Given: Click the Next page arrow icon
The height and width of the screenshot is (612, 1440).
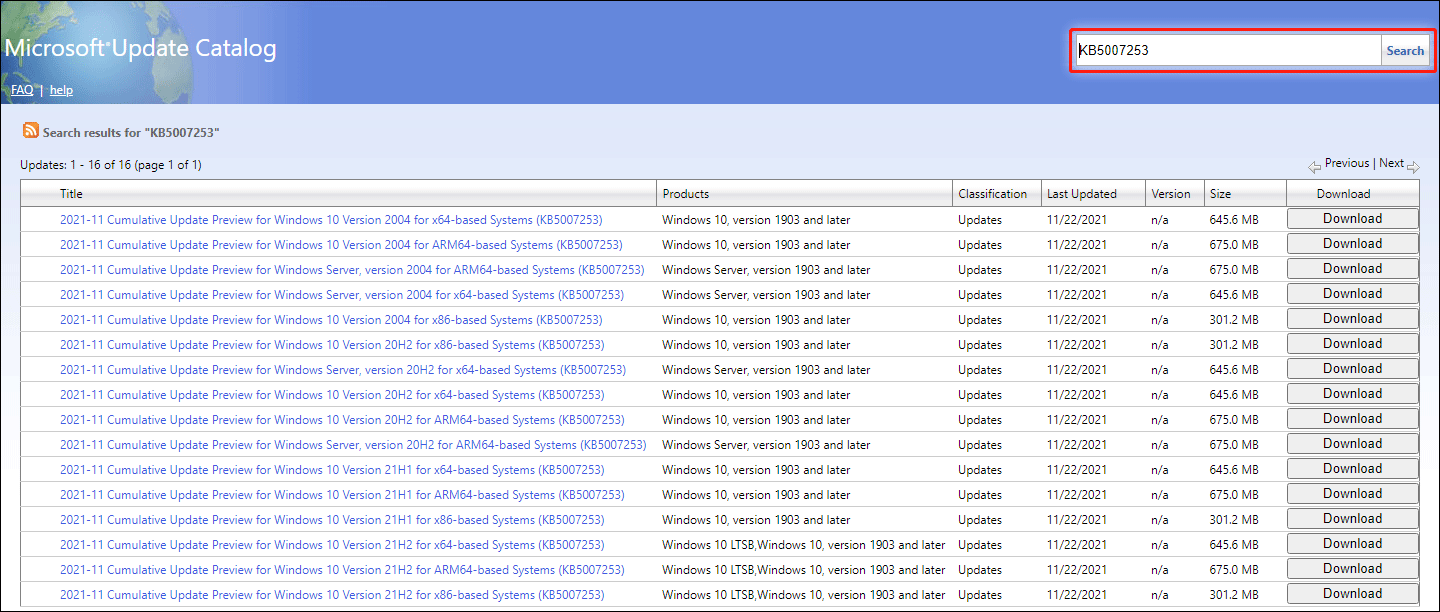Looking at the screenshot, I should tap(1413, 167).
